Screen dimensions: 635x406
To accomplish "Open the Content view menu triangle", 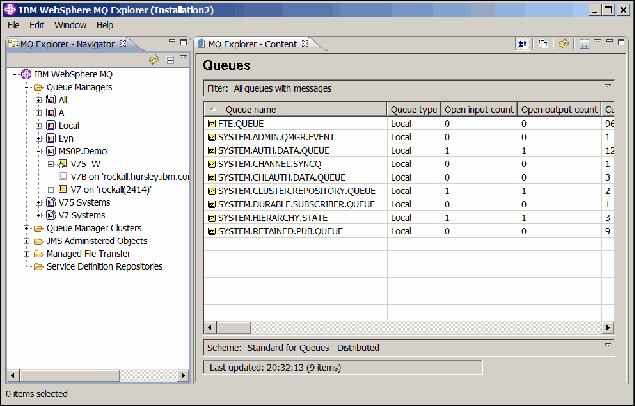I will click(597, 40).
